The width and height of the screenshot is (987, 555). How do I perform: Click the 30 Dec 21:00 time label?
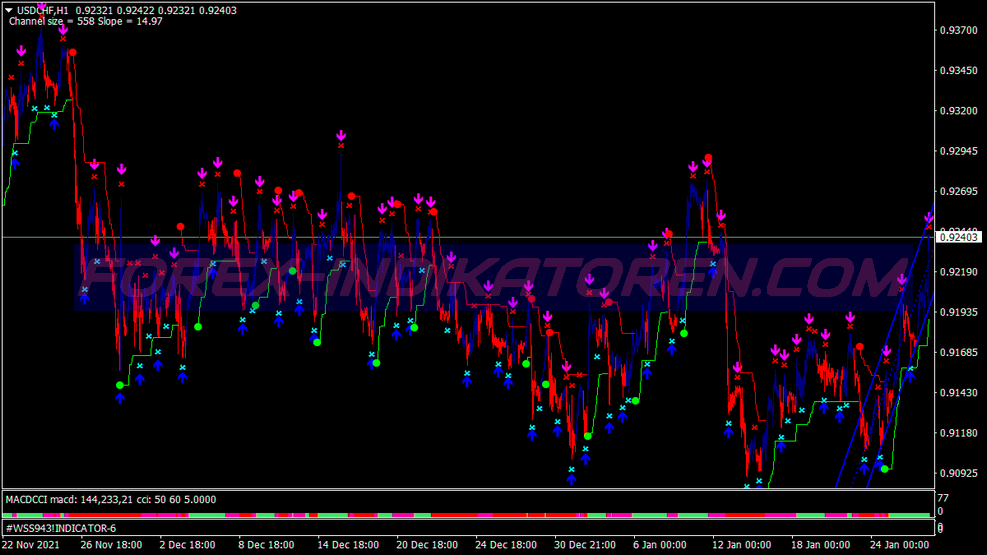pyautogui.click(x=585, y=545)
